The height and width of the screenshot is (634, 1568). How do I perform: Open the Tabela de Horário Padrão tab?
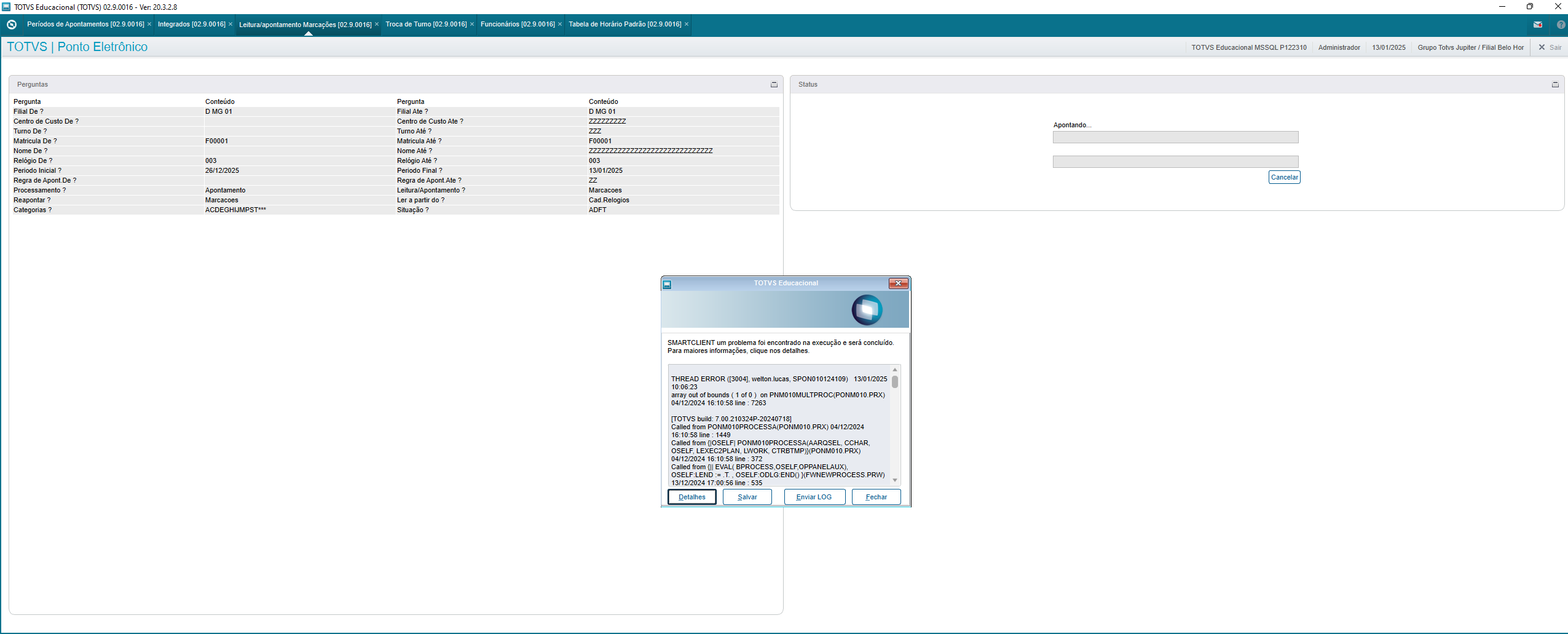625,24
